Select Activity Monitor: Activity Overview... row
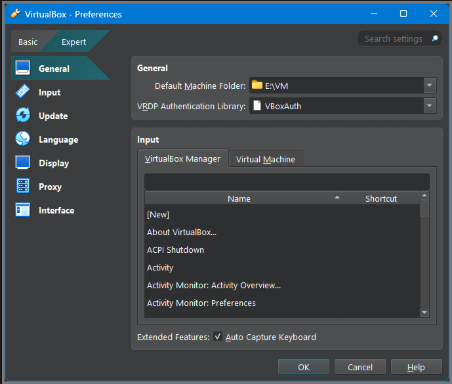The width and height of the screenshot is (452, 384). (283, 285)
